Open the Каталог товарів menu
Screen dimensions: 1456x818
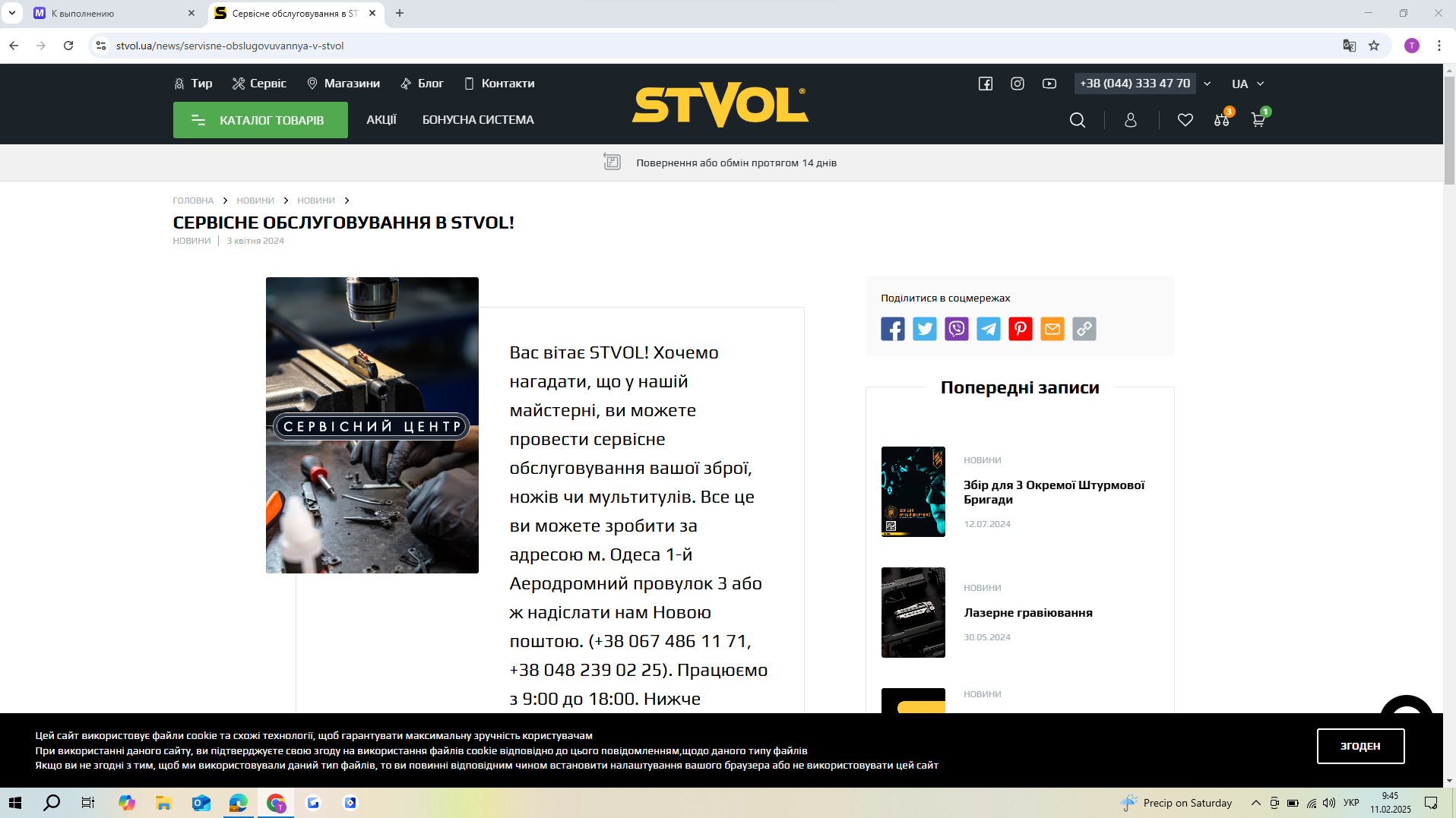[261, 120]
